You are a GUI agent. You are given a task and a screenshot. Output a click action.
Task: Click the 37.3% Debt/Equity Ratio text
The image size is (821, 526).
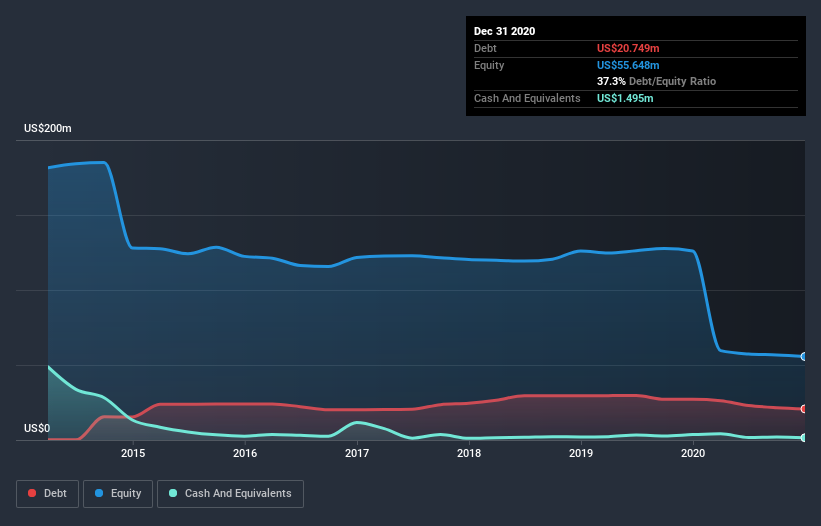click(x=656, y=81)
